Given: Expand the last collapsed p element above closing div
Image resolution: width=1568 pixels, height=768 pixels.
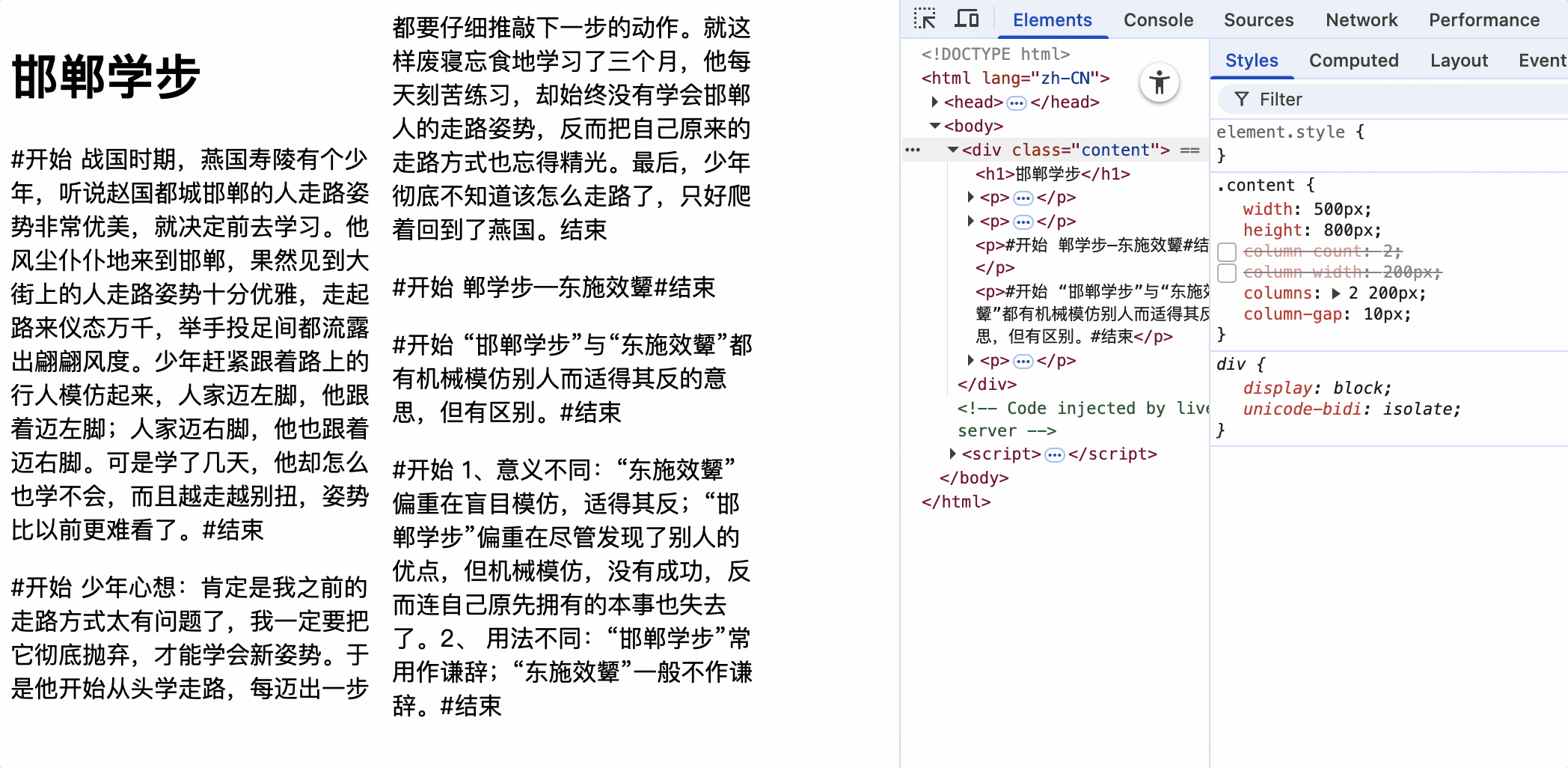Looking at the screenshot, I should (970, 361).
